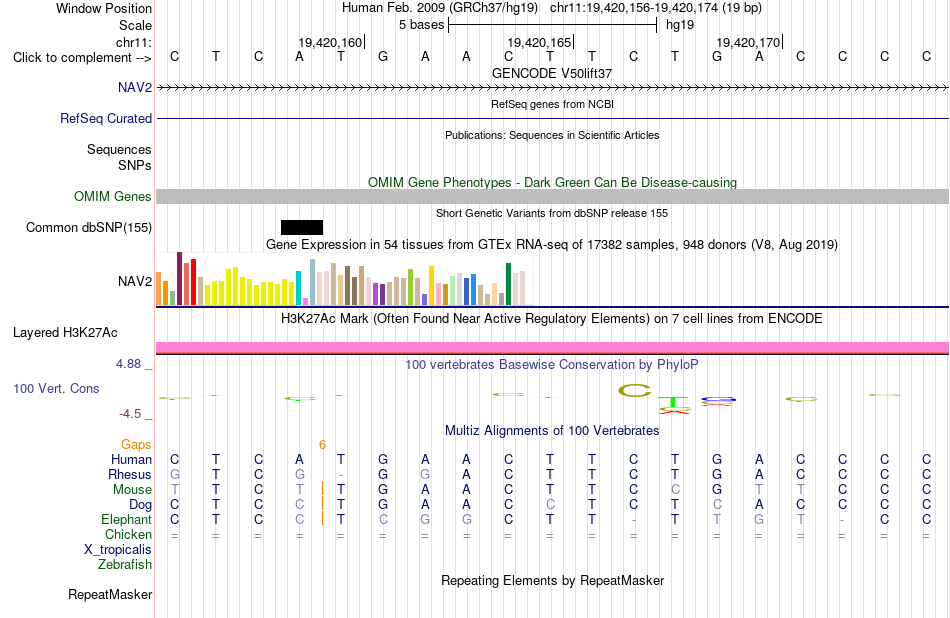950x618 pixels.
Task: Click the H3K27Ac Mark track title
Action: [x=551, y=319]
